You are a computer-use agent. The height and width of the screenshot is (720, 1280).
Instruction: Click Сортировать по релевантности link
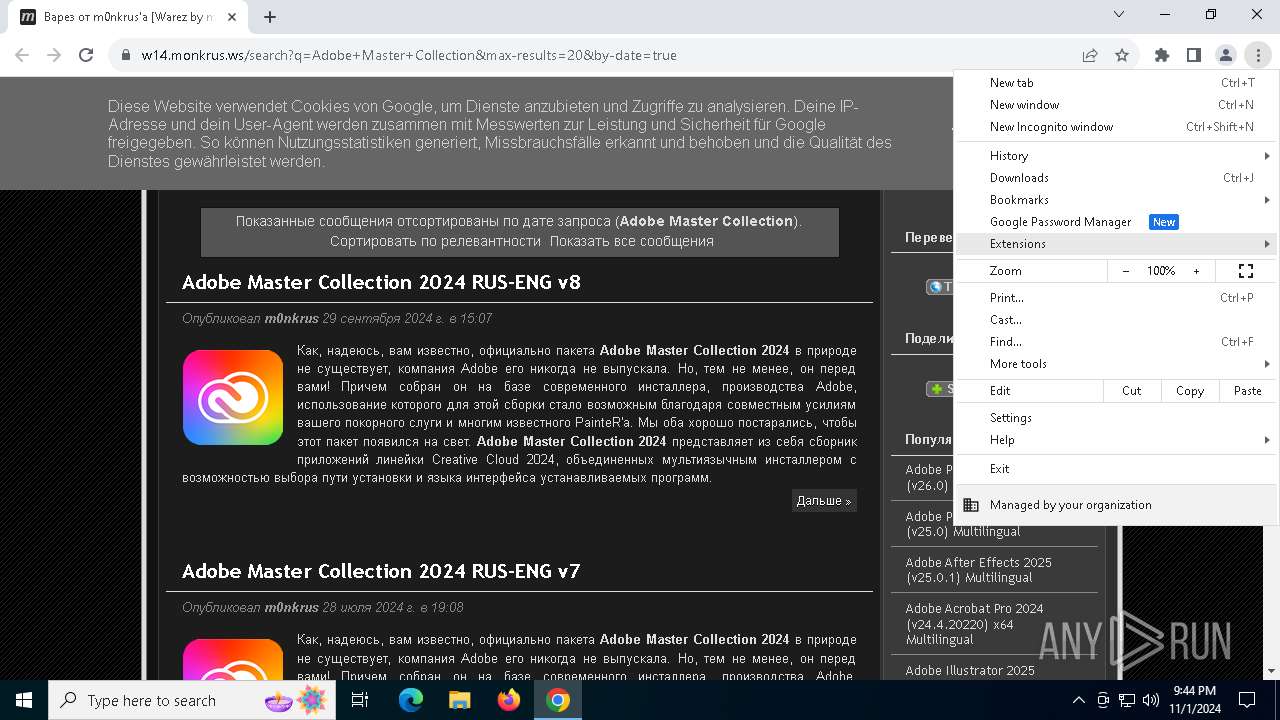(435, 241)
